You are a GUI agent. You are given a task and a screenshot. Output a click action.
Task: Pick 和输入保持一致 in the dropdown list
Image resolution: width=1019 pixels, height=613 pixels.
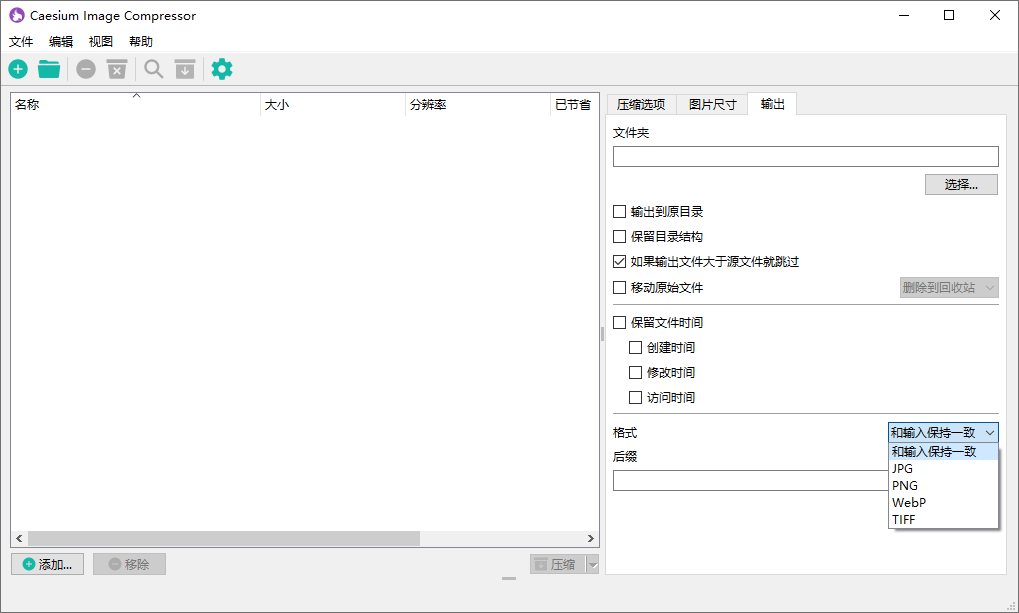943,452
